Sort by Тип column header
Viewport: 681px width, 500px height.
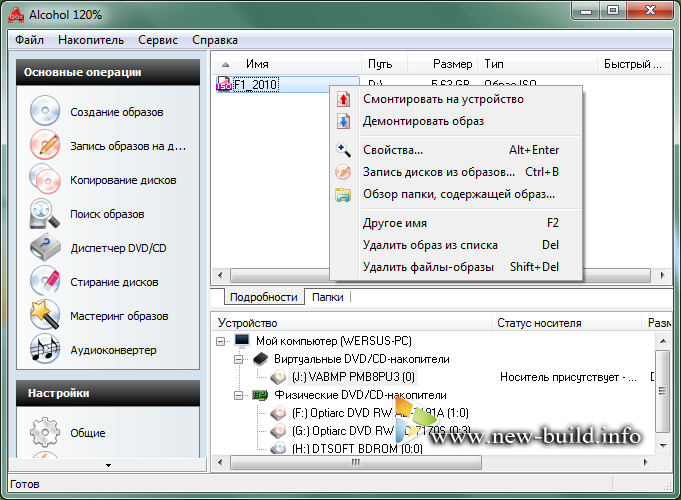pos(538,64)
